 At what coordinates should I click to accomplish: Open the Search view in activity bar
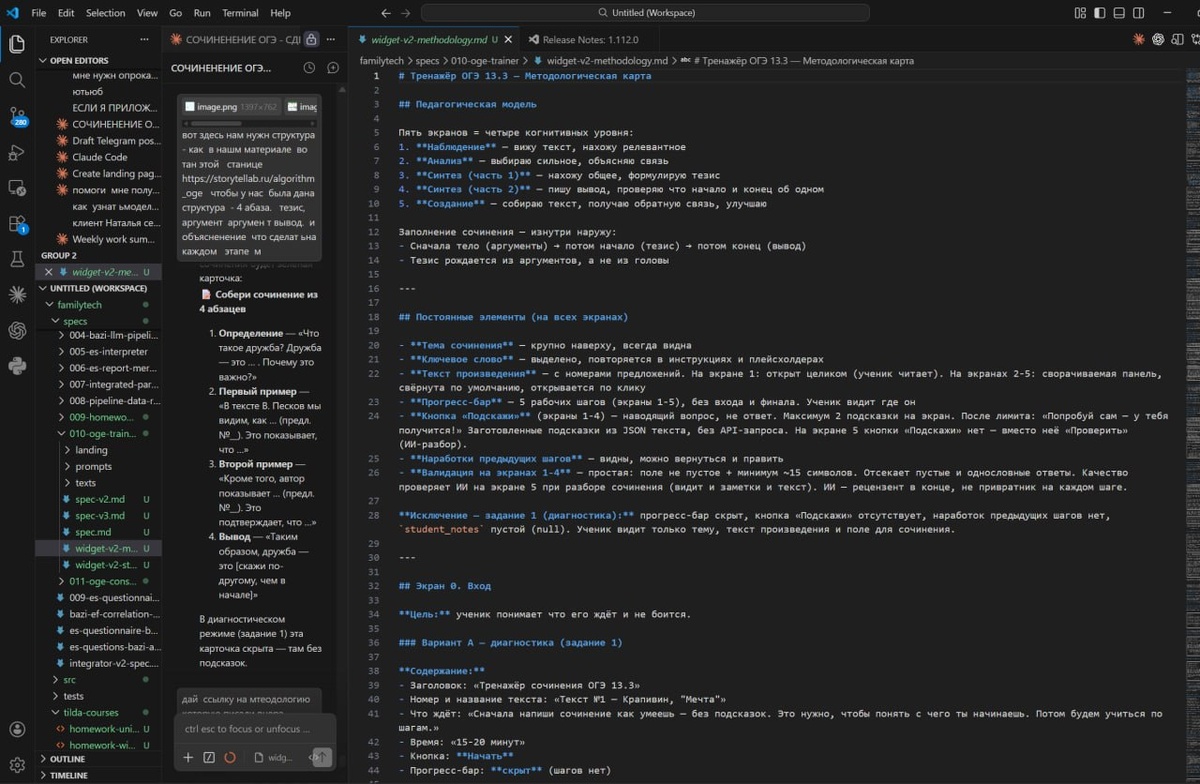click(x=17, y=80)
